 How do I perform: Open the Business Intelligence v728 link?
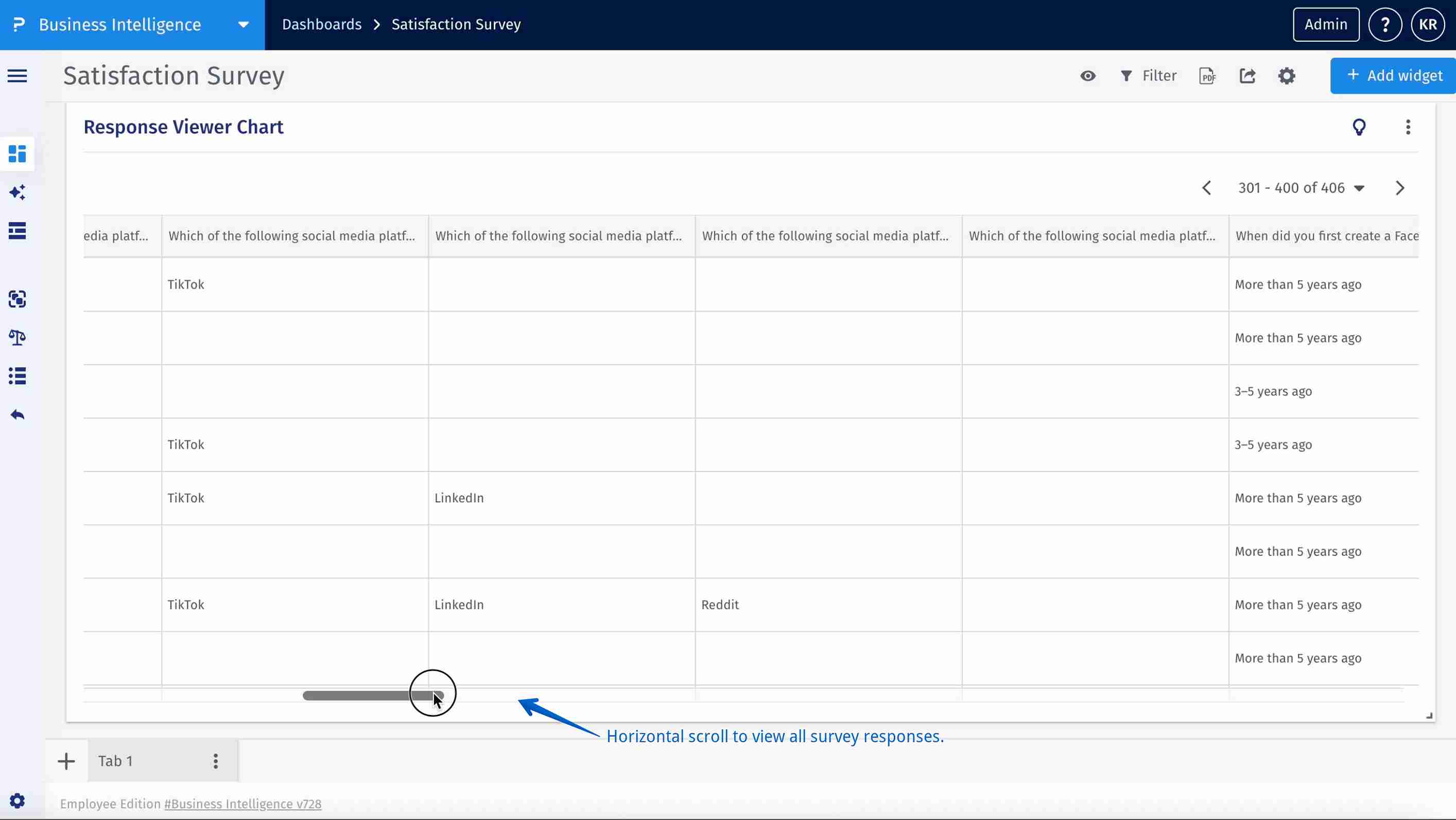[242, 804]
